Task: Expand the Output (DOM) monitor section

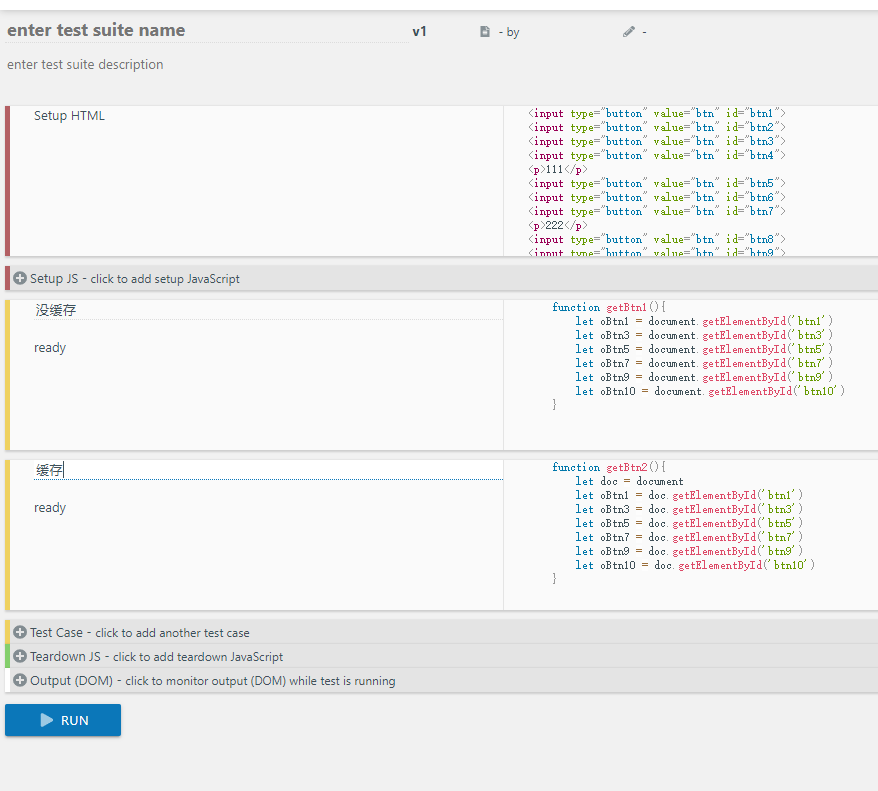Action: tap(441, 680)
